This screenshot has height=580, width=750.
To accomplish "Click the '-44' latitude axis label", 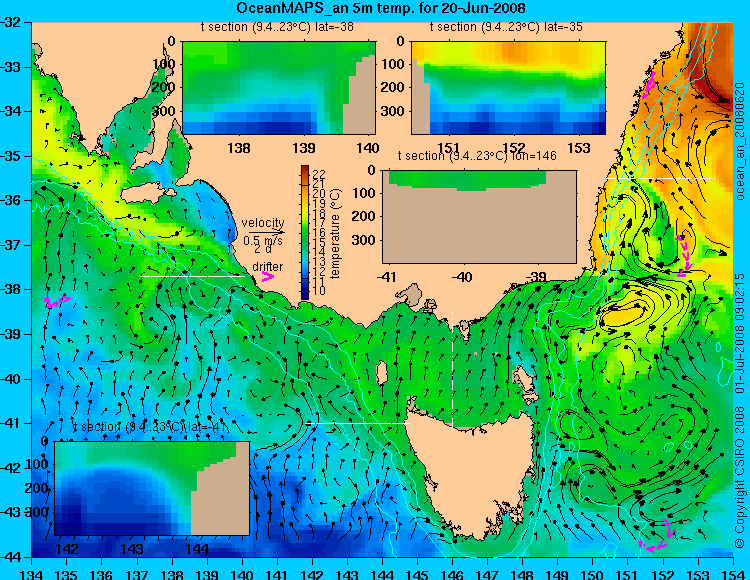I will [10, 557].
